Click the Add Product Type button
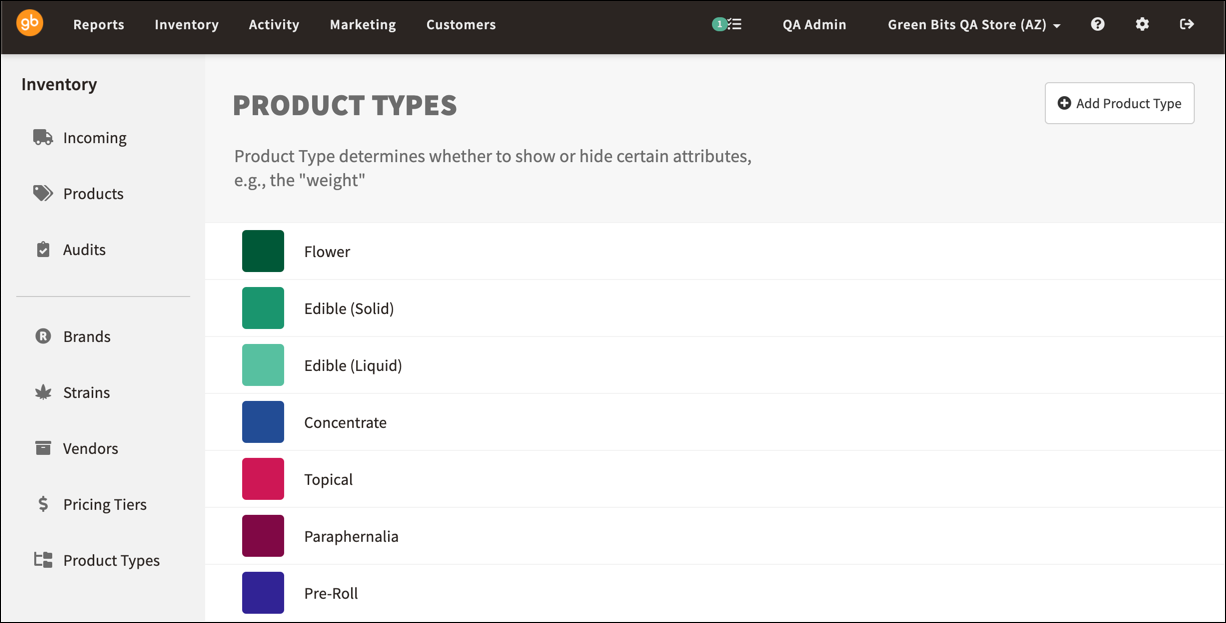Screen dimensions: 1226x623 [1120, 103]
